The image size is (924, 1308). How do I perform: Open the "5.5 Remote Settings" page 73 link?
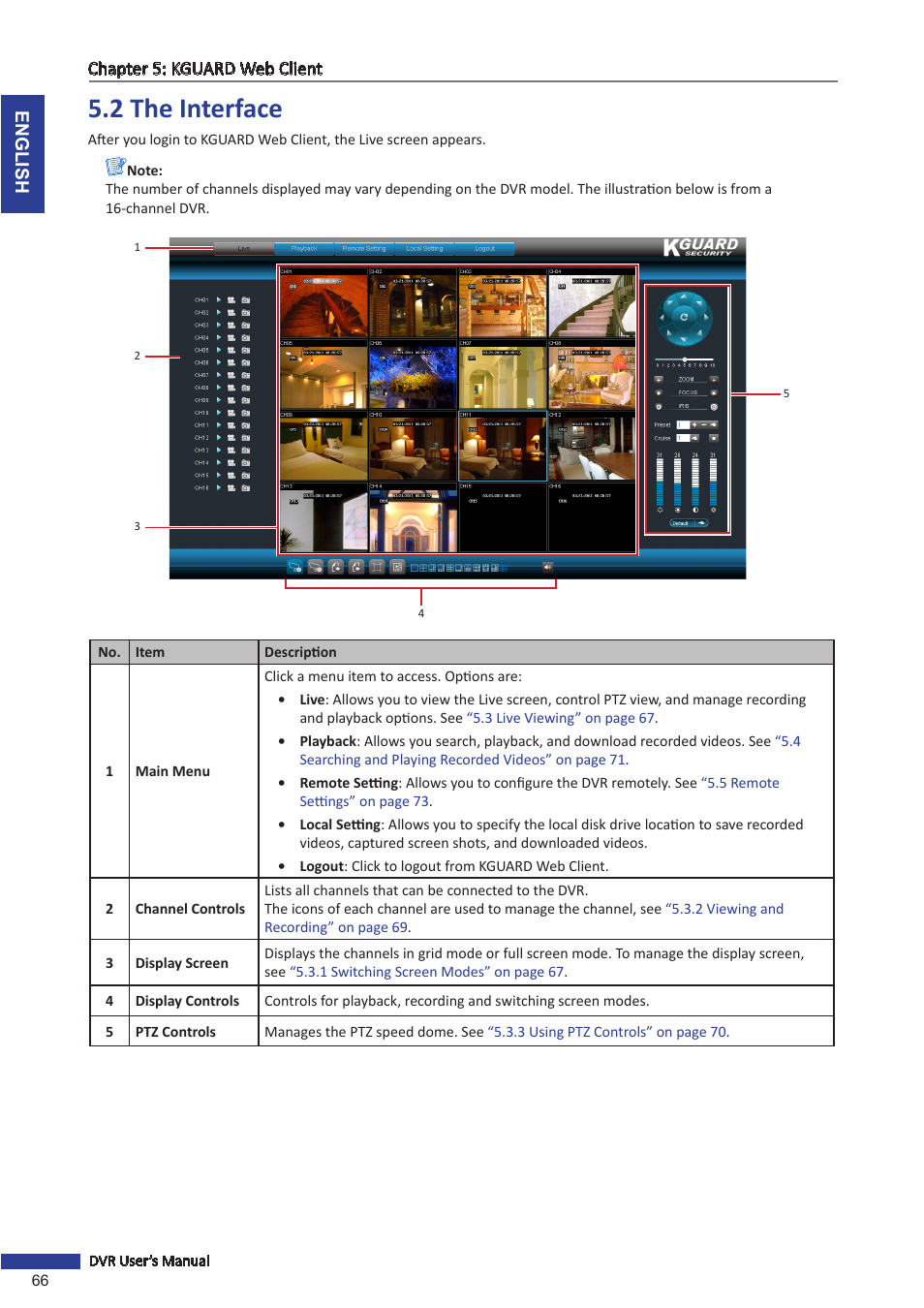pyautogui.click(x=539, y=792)
